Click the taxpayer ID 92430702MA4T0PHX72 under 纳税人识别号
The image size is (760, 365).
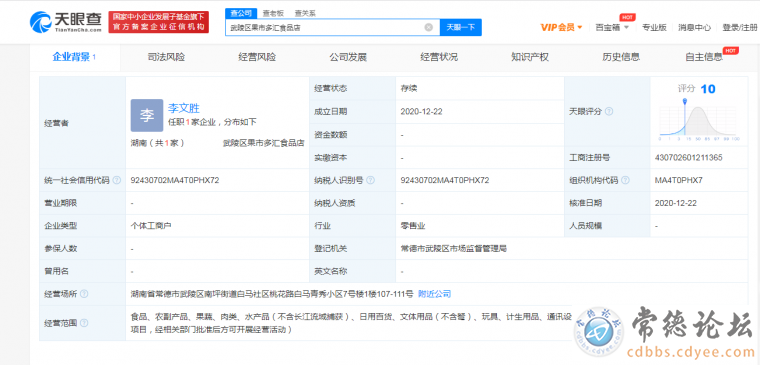click(445, 180)
